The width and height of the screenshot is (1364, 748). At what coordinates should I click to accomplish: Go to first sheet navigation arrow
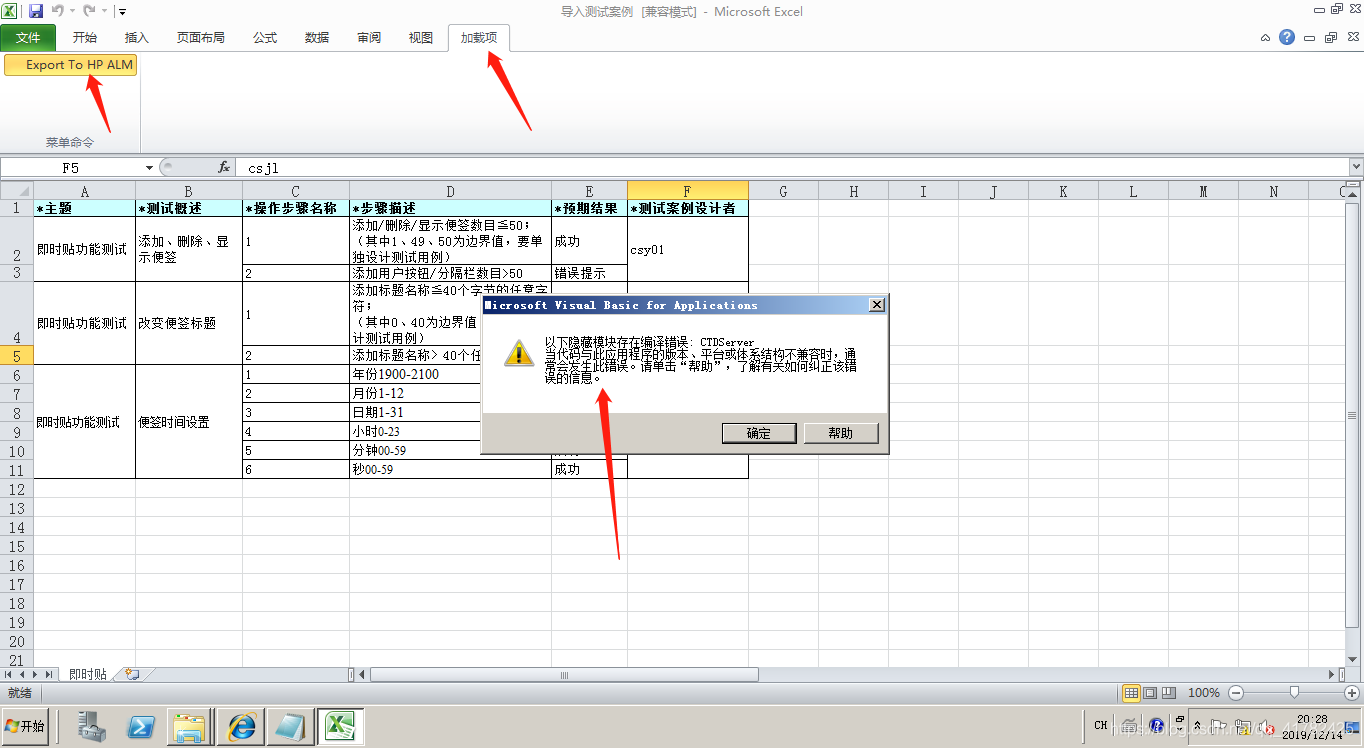pyautogui.click(x=9, y=675)
